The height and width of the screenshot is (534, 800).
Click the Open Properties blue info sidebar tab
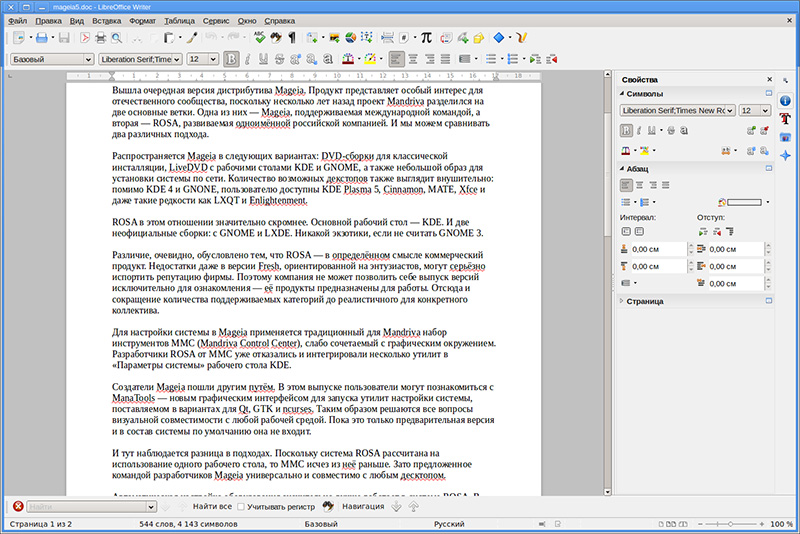pos(785,100)
